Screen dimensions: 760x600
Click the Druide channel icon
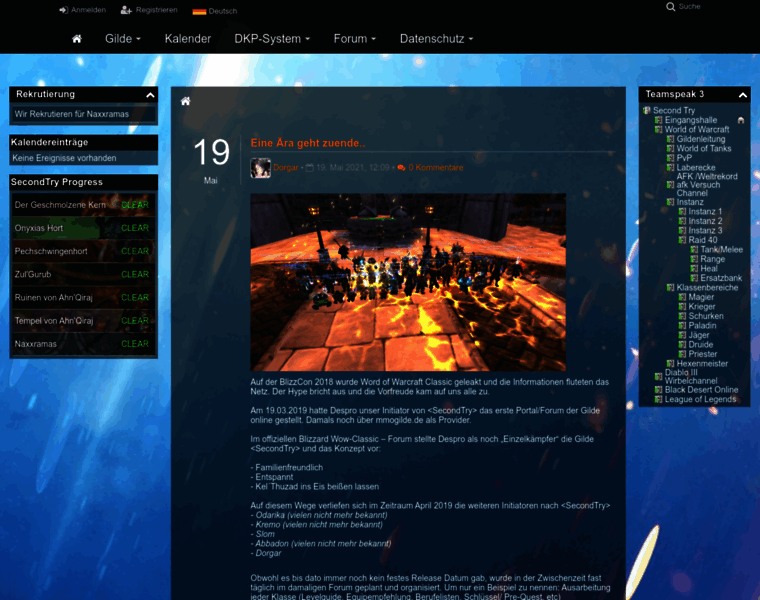point(682,345)
